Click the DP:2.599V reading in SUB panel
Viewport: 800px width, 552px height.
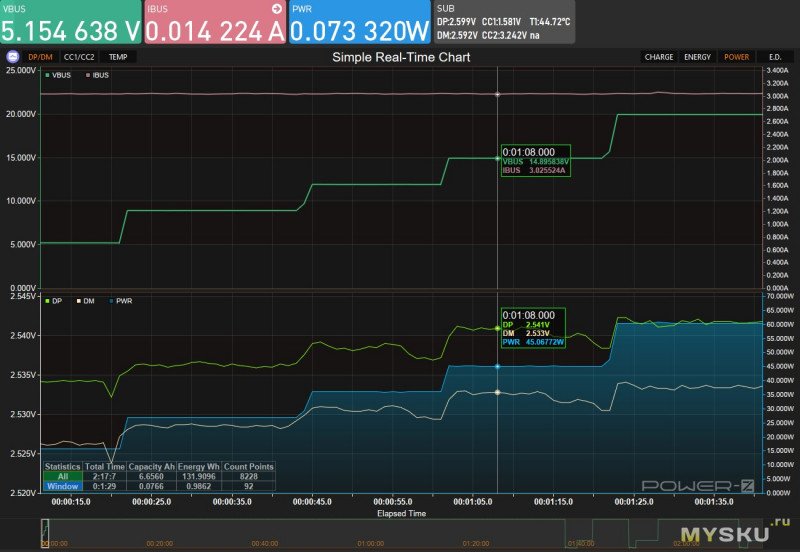(456, 22)
